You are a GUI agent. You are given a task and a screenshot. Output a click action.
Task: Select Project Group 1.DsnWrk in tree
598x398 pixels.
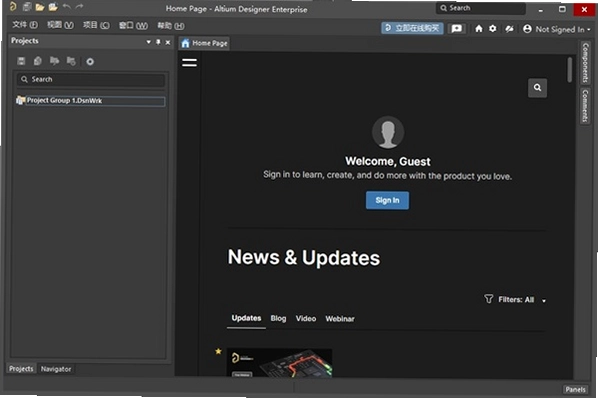91,101
